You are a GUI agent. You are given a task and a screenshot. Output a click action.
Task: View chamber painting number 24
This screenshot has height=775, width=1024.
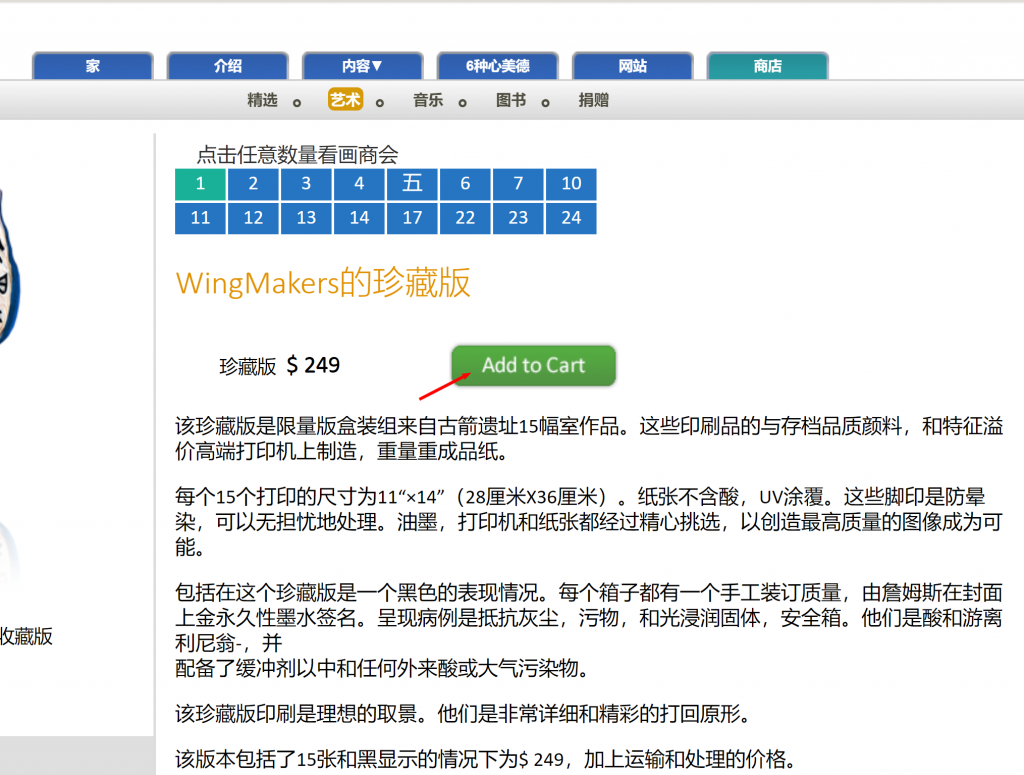(571, 218)
